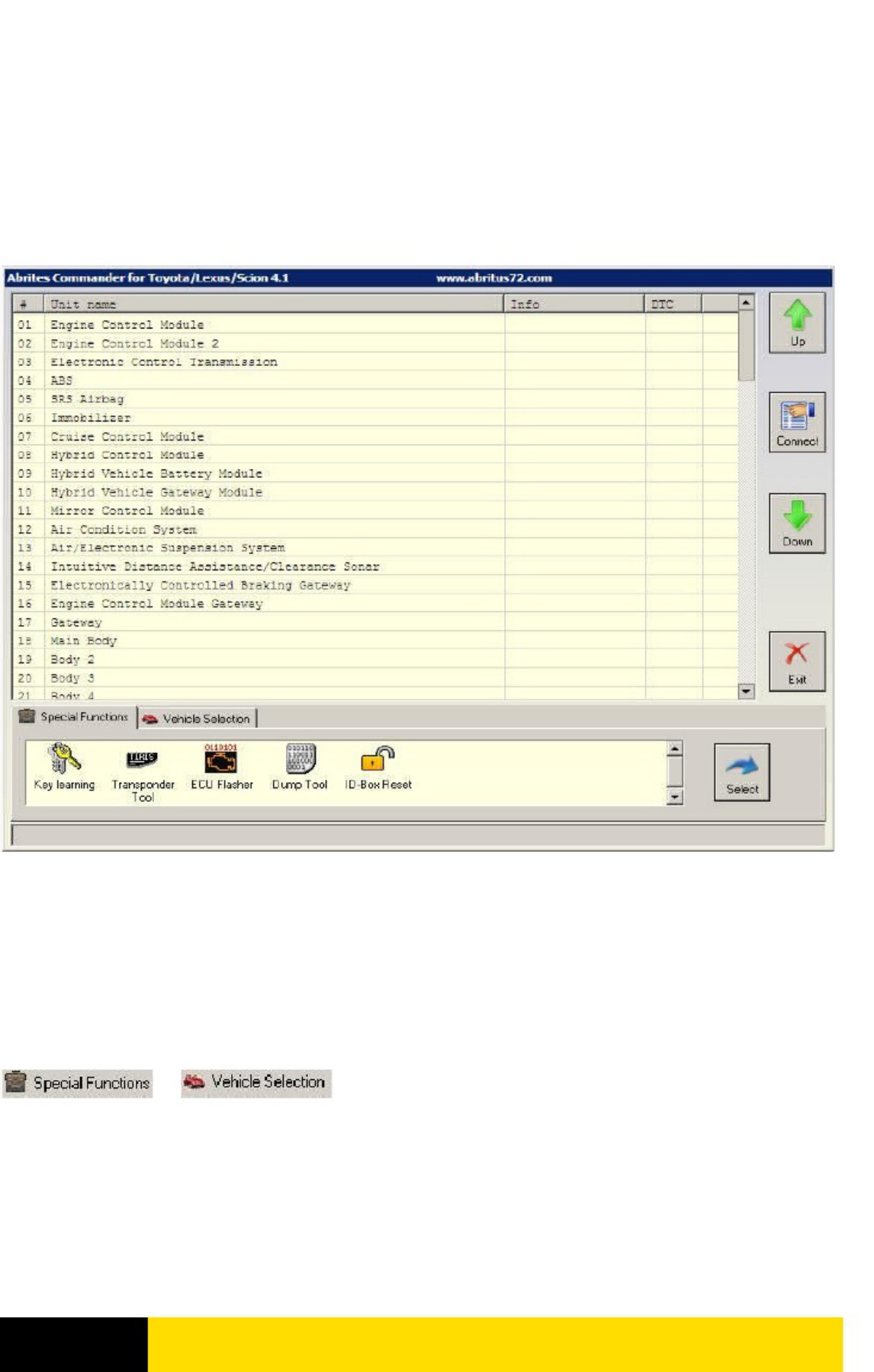Select the Cruise Control Module row
The image size is (874, 1372).
pyautogui.click(x=376, y=437)
